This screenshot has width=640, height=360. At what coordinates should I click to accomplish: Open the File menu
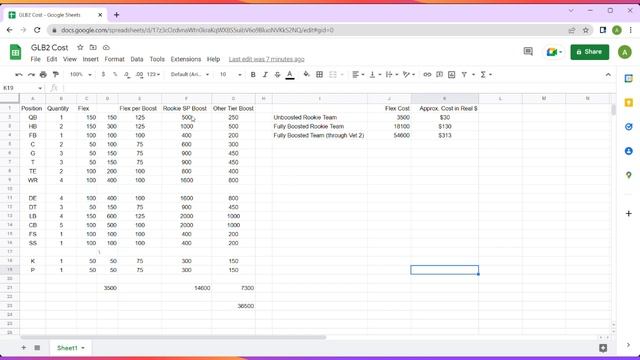click(36, 59)
